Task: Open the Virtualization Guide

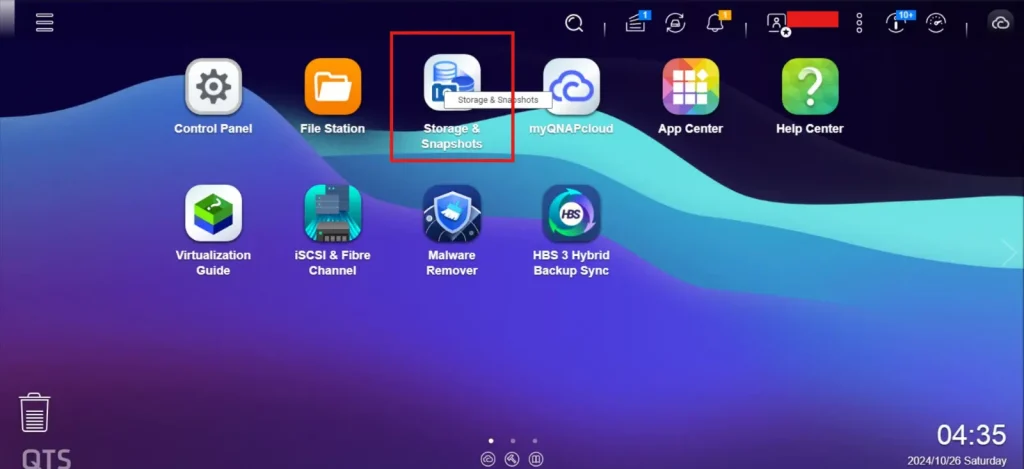Action: pyautogui.click(x=213, y=213)
